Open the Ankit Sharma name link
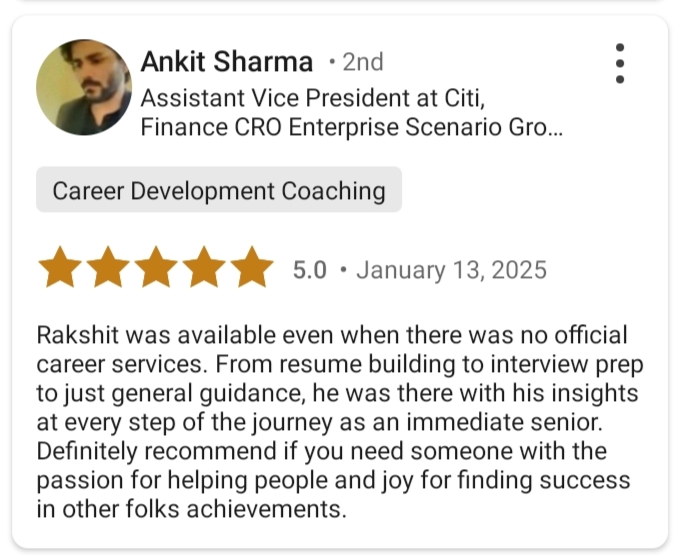The width and height of the screenshot is (683, 560). 227,62
